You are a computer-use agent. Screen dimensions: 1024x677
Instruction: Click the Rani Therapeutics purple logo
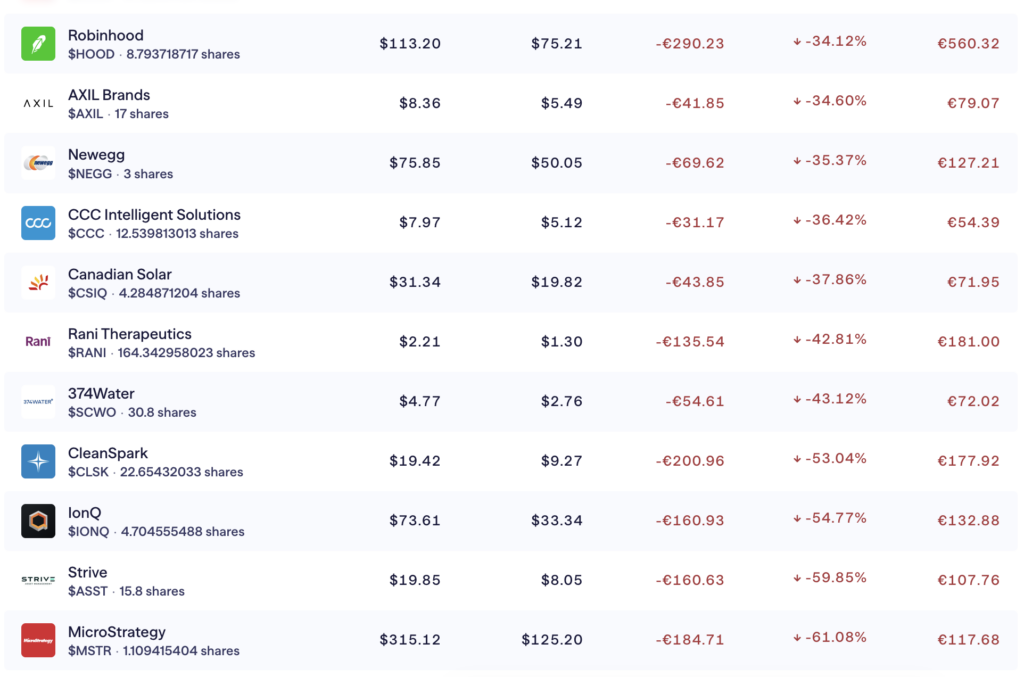pos(38,342)
